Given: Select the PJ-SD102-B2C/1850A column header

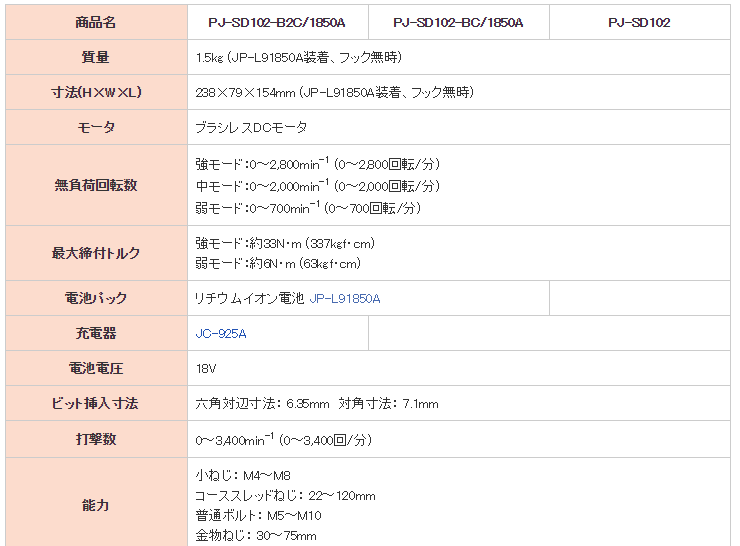Looking at the screenshot, I should click(277, 23).
